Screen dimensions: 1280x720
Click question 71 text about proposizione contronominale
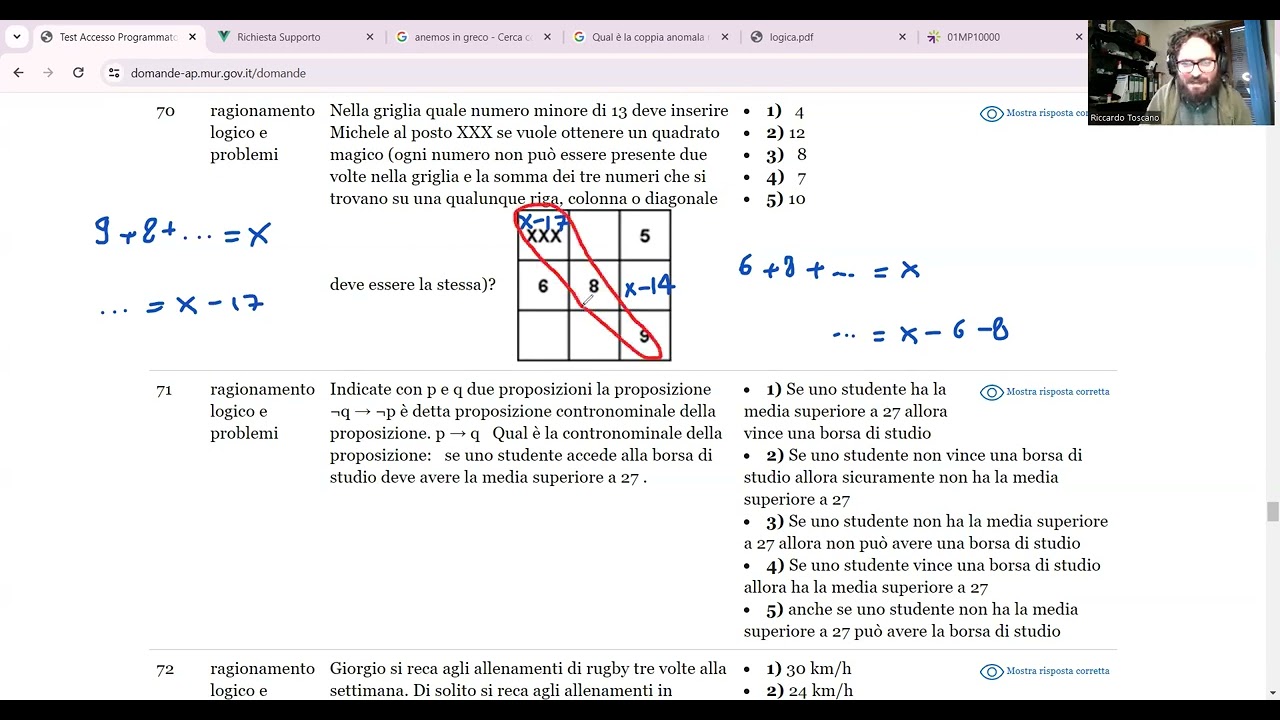point(526,433)
